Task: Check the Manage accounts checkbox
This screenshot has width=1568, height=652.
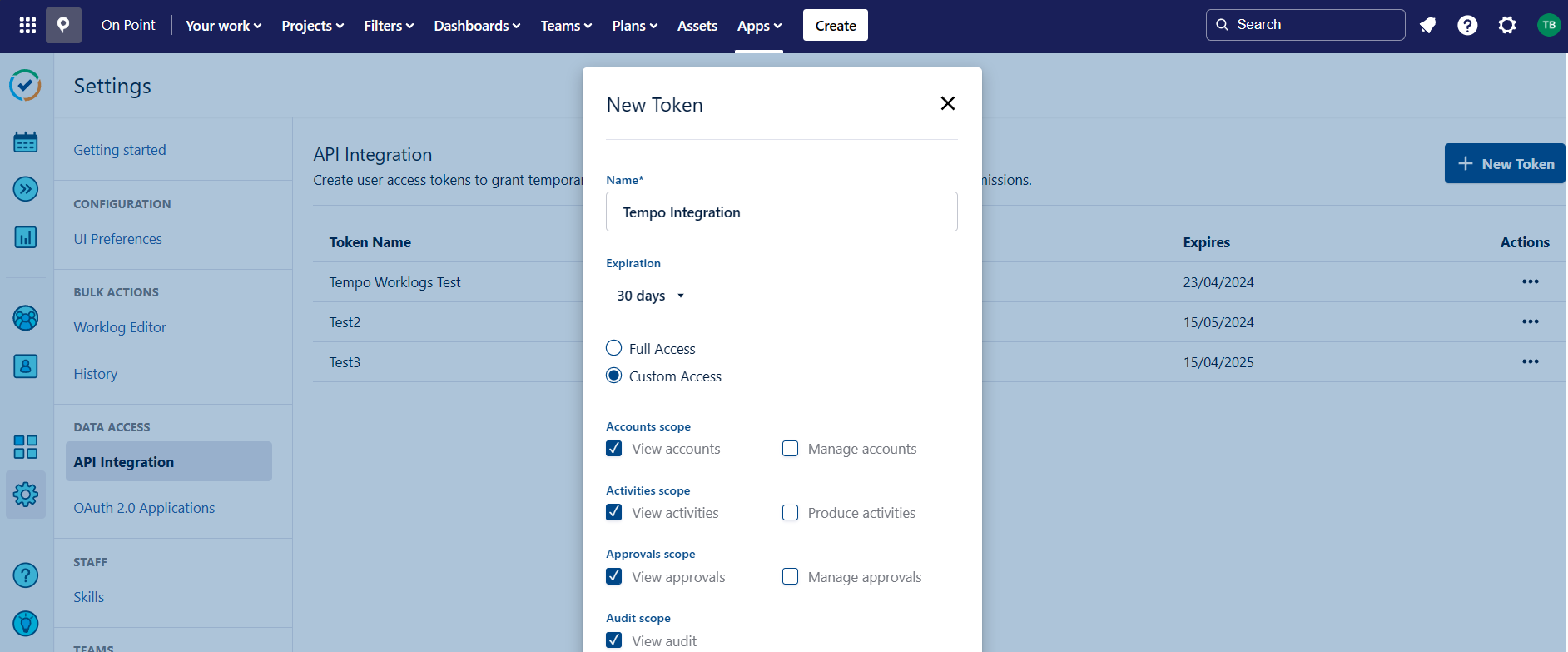Action: pyautogui.click(x=790, y=449)
